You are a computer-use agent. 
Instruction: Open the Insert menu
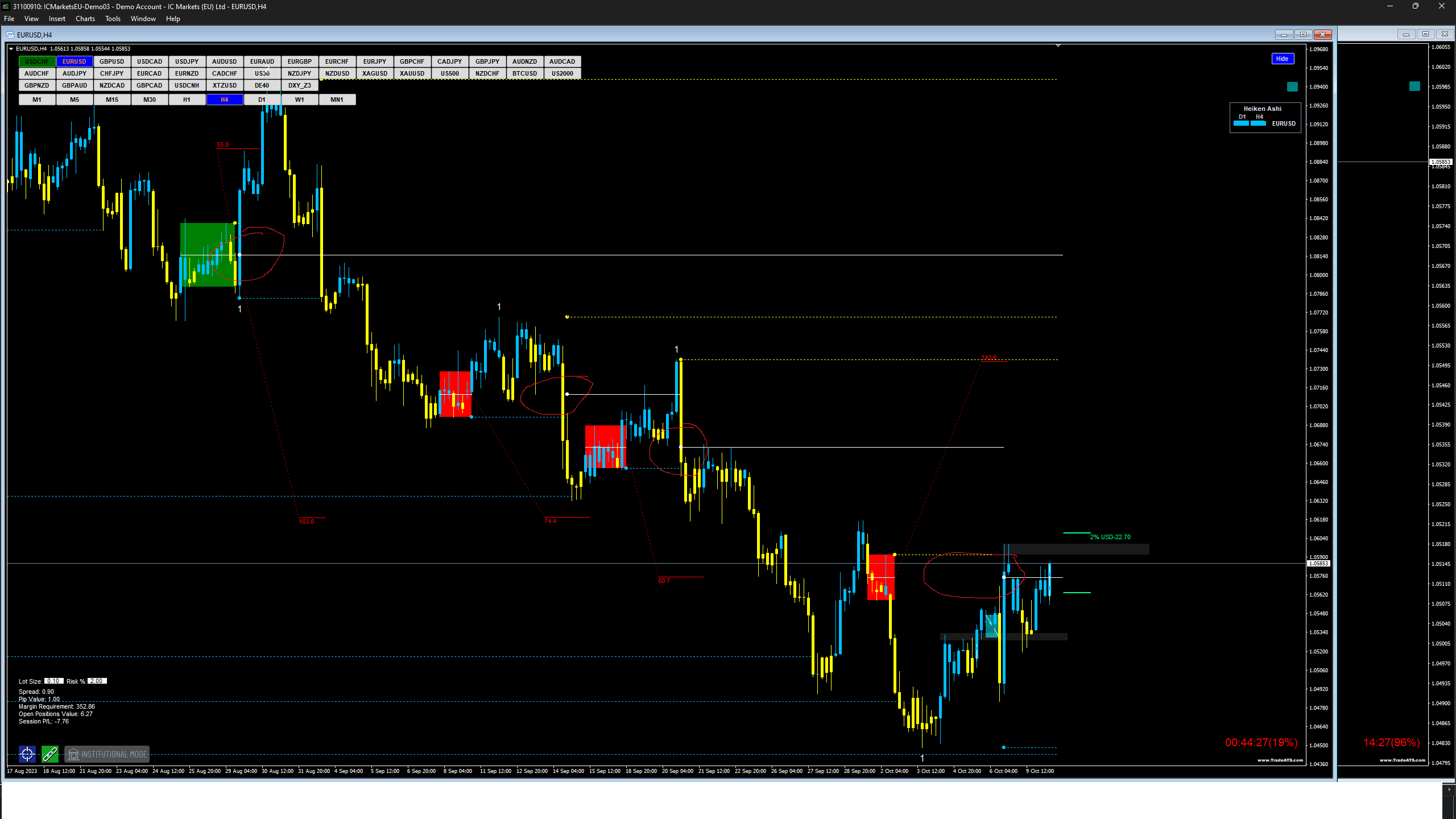[x=57, y=19]
